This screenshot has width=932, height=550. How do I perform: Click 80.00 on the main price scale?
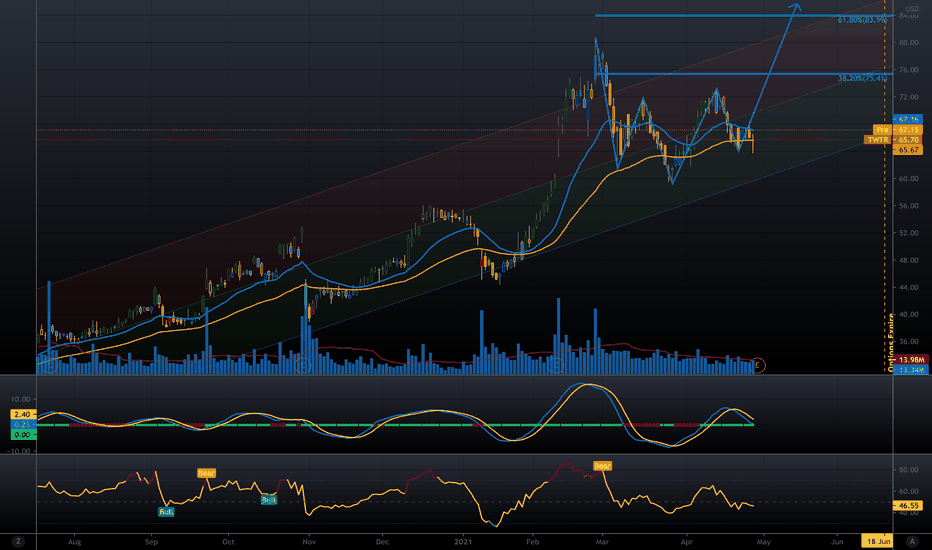909,43
